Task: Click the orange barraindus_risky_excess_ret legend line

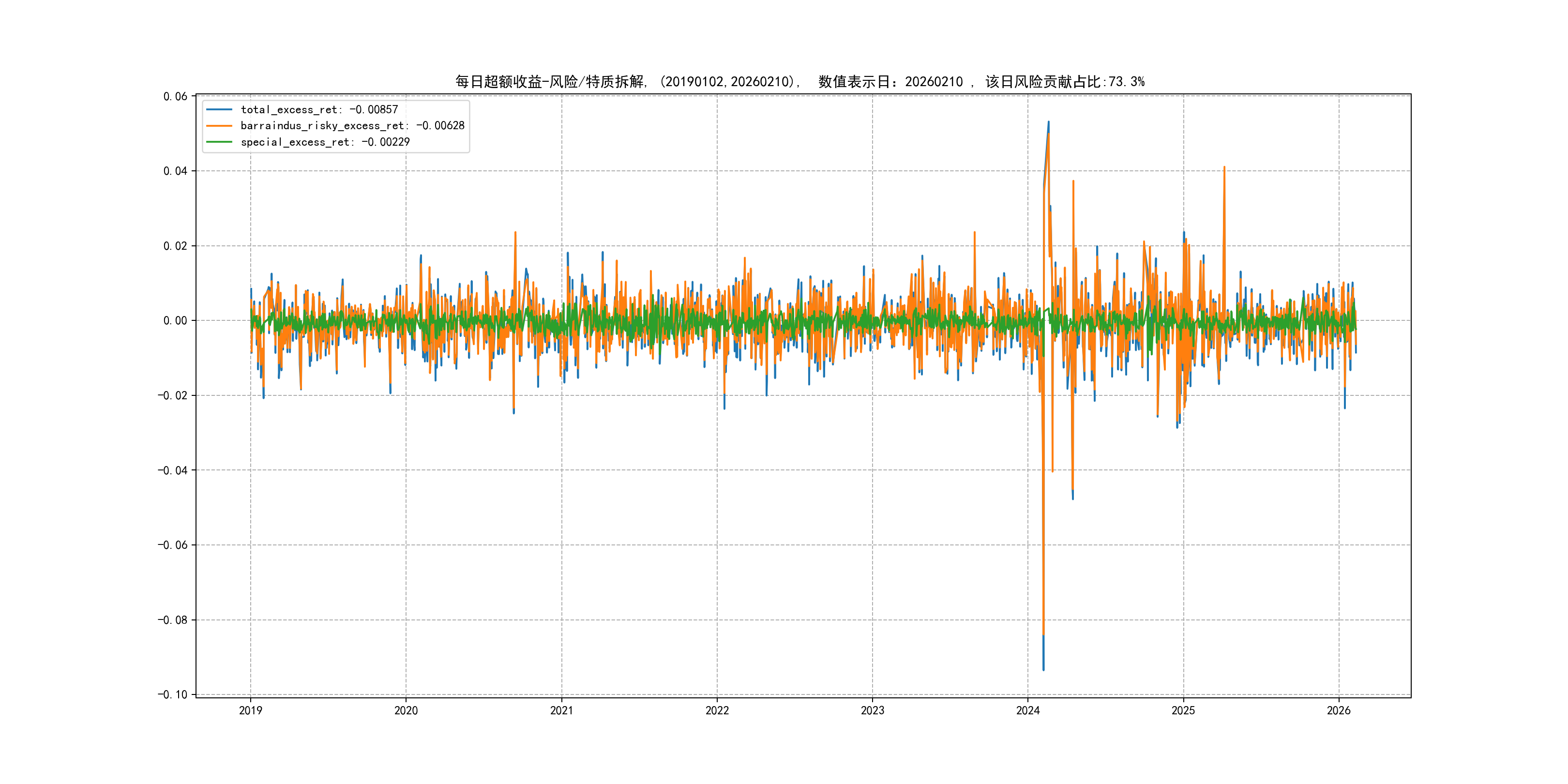Action: coord(219,126)
